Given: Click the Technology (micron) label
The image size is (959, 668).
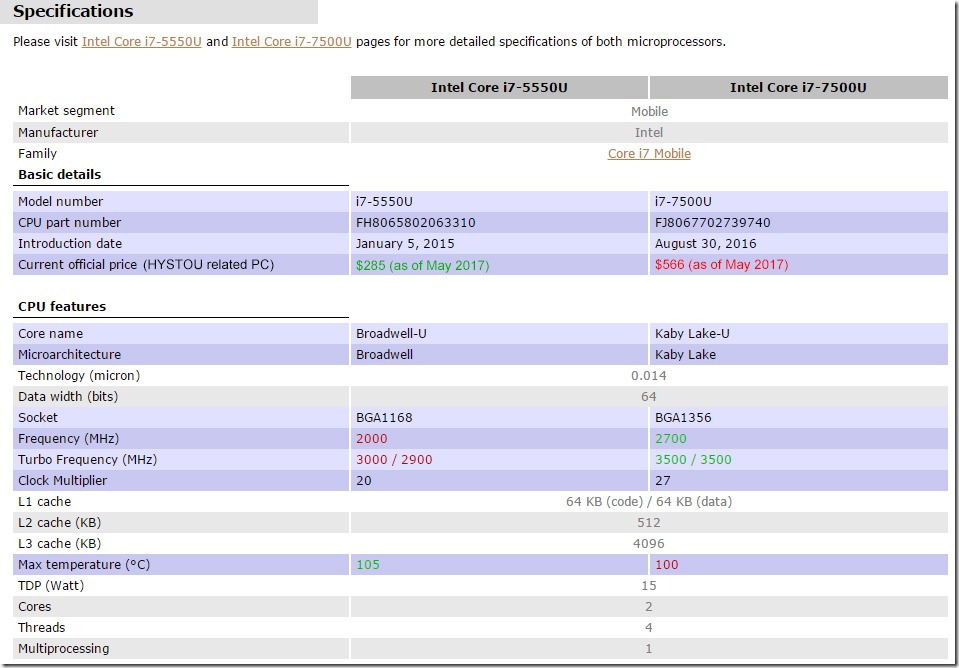Looking at the screenshot, I should [79, 375].
